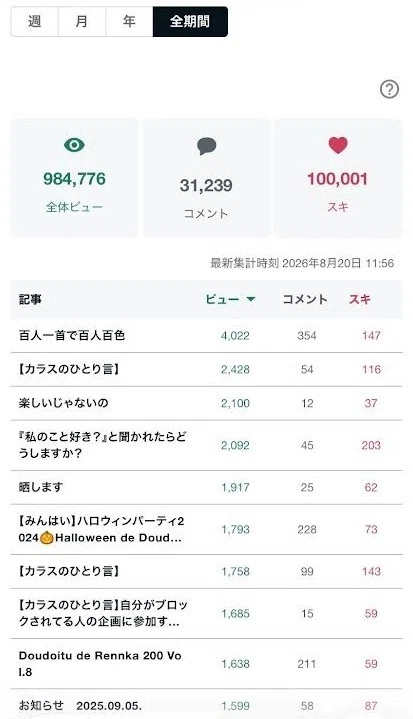Click the 984,776 全体ビュー card
Image resolution: width=413 pixels, height=719 pixels.
(x=74, y=178)
